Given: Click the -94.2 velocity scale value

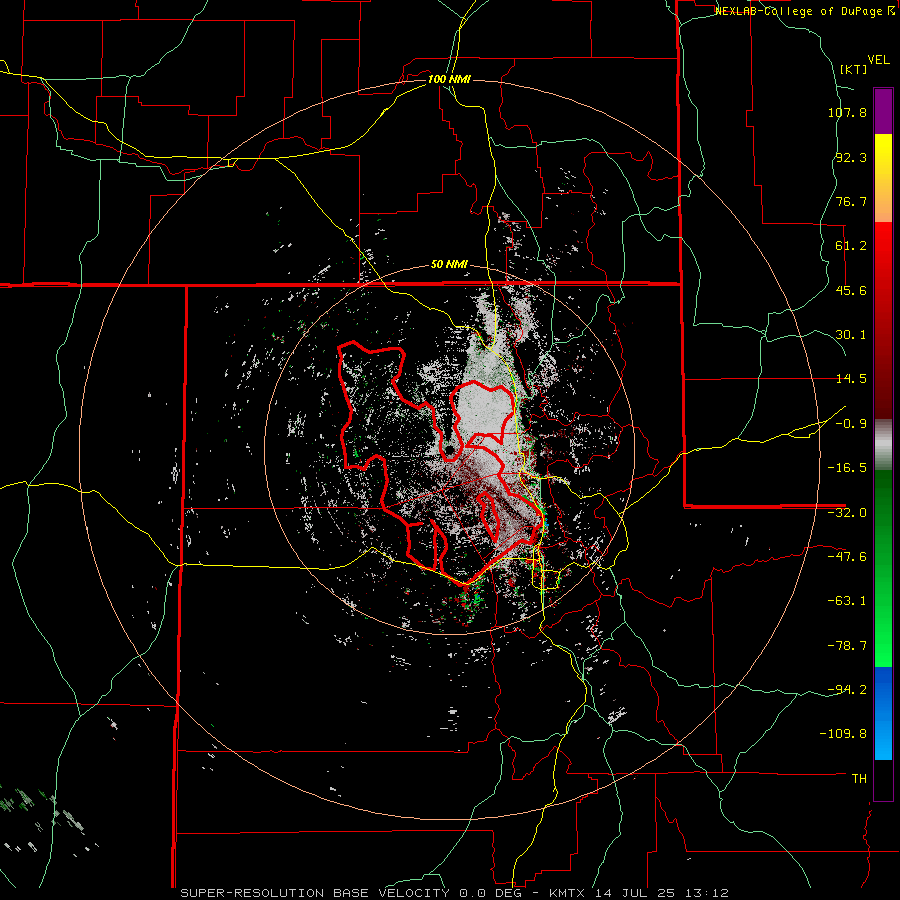Looking at the screenshot, I should 847,689.
